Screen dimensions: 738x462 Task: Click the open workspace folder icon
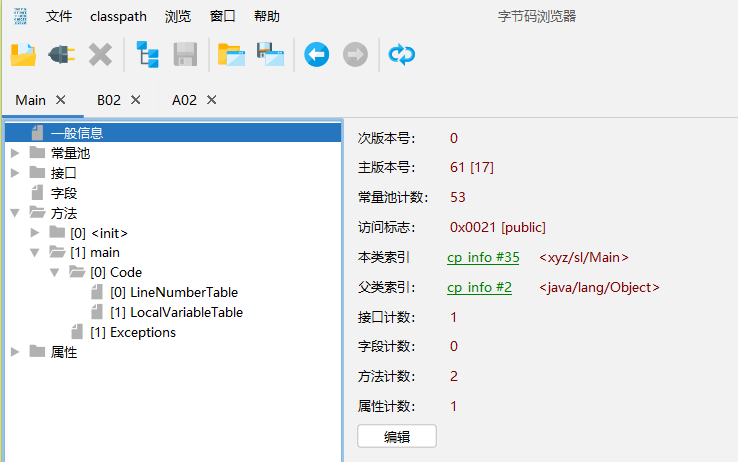pyautogui.click(x=231, y=54)
